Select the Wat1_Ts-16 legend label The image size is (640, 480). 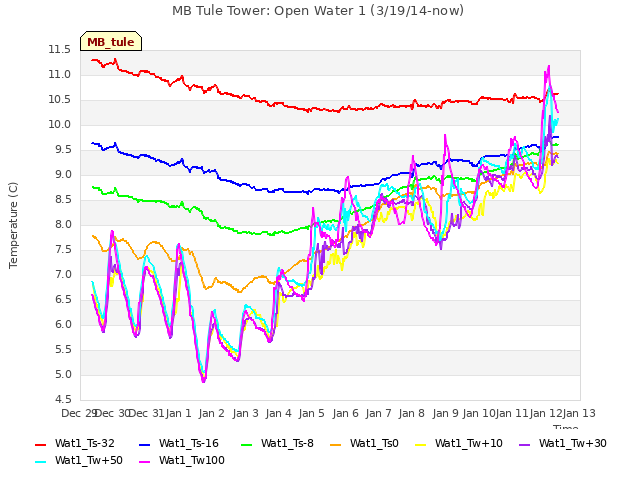[x=189, y=444]
